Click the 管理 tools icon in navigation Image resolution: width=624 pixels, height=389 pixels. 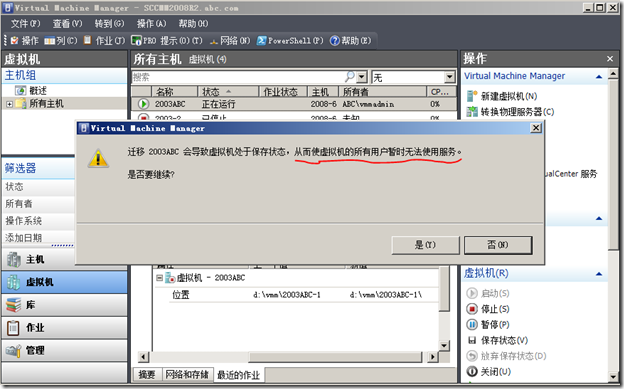(13, 350)
